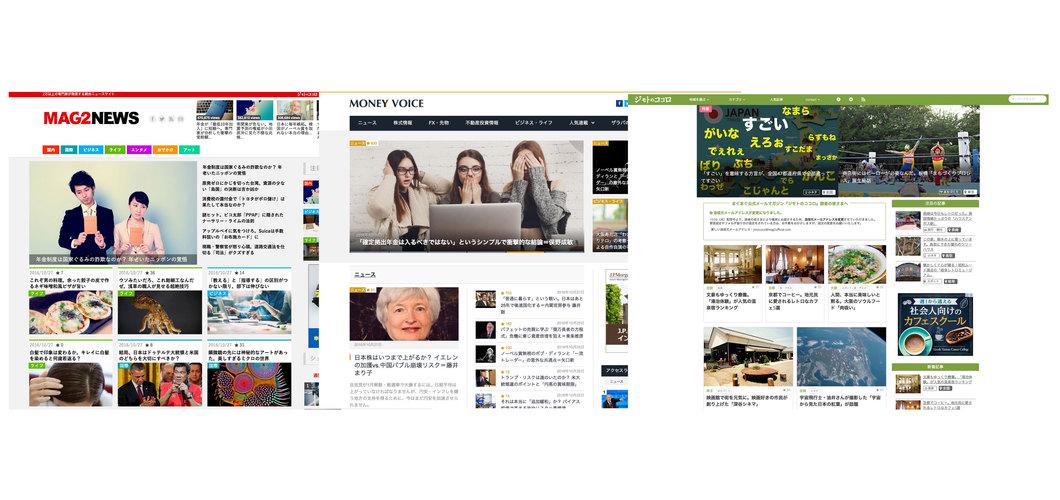The height and width of the screenshot is (500, 1060).
Task: Expand the contact dropdown in green bar
Action: click(813, 100)
